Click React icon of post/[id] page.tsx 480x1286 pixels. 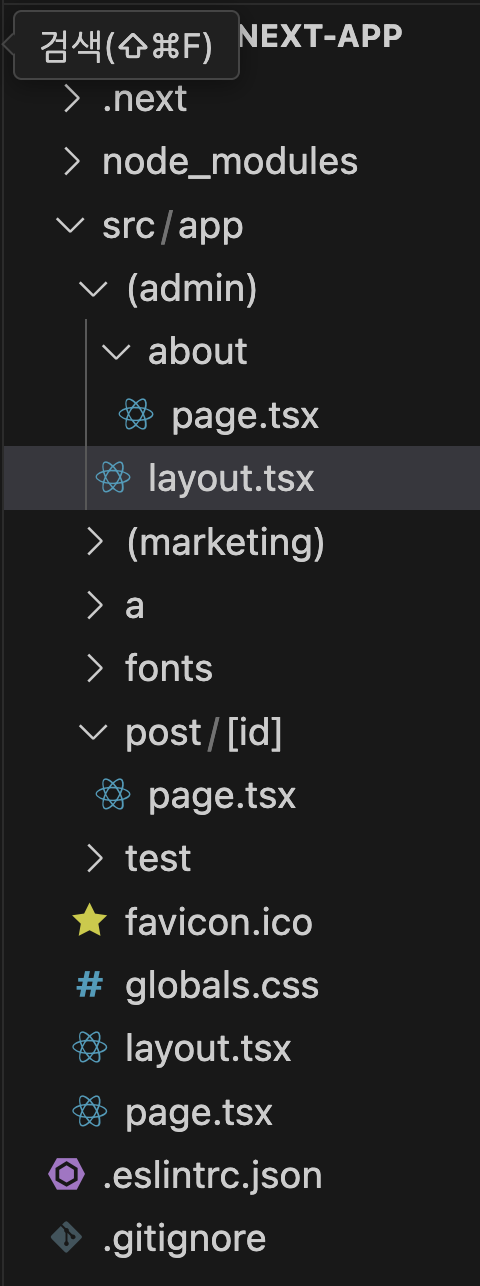[113, 795]
